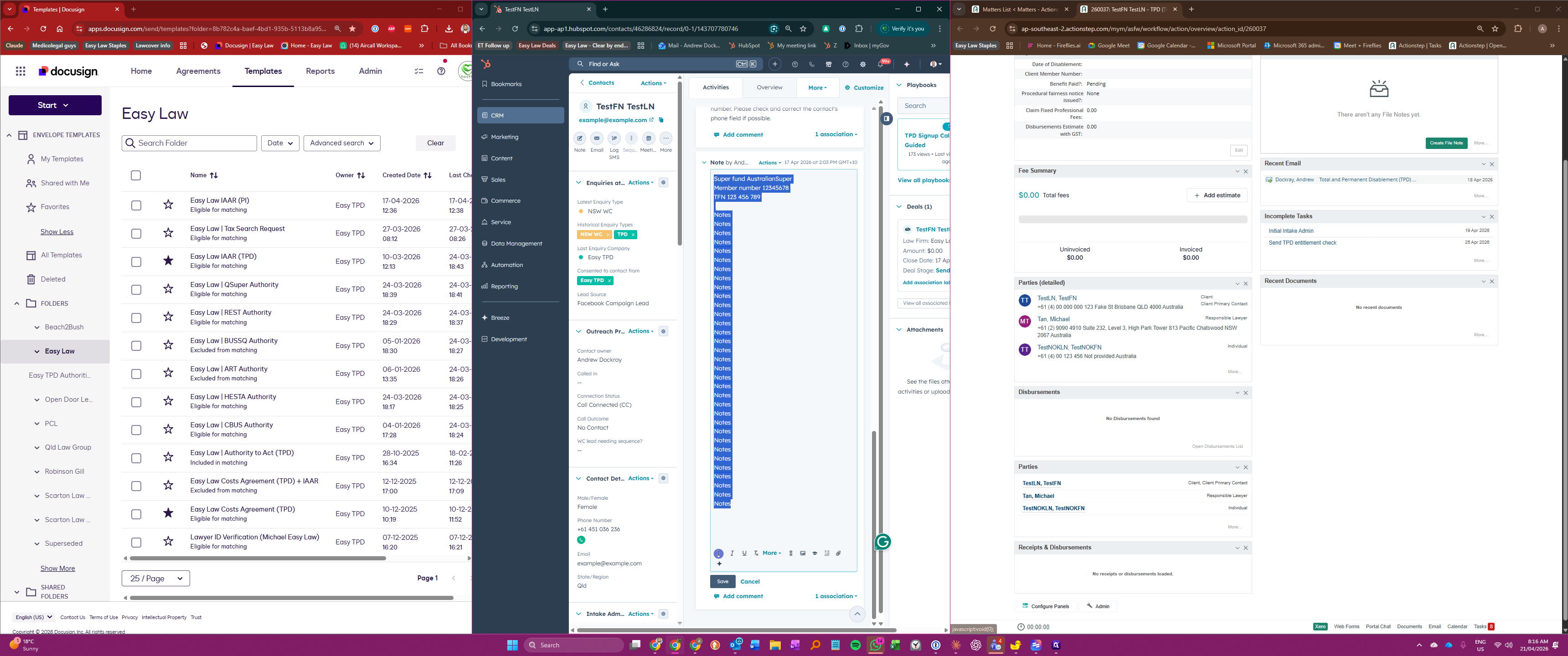
Task: Open the 25 / Page dropdown
Action: pyautogui.click(x=156, y=578)
